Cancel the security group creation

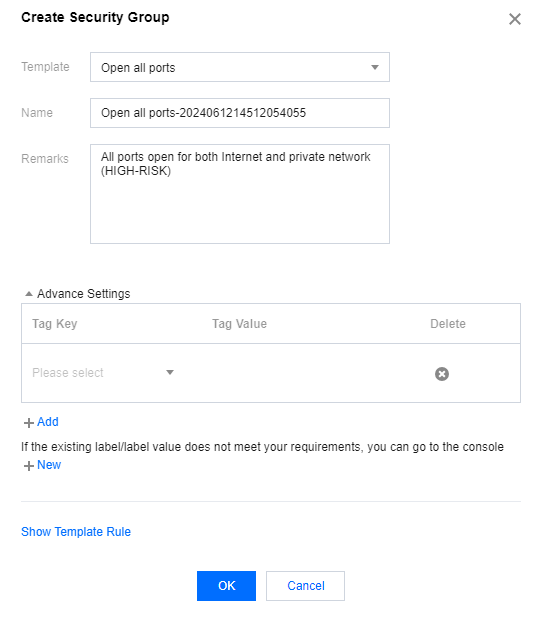[x=305, y=586]
